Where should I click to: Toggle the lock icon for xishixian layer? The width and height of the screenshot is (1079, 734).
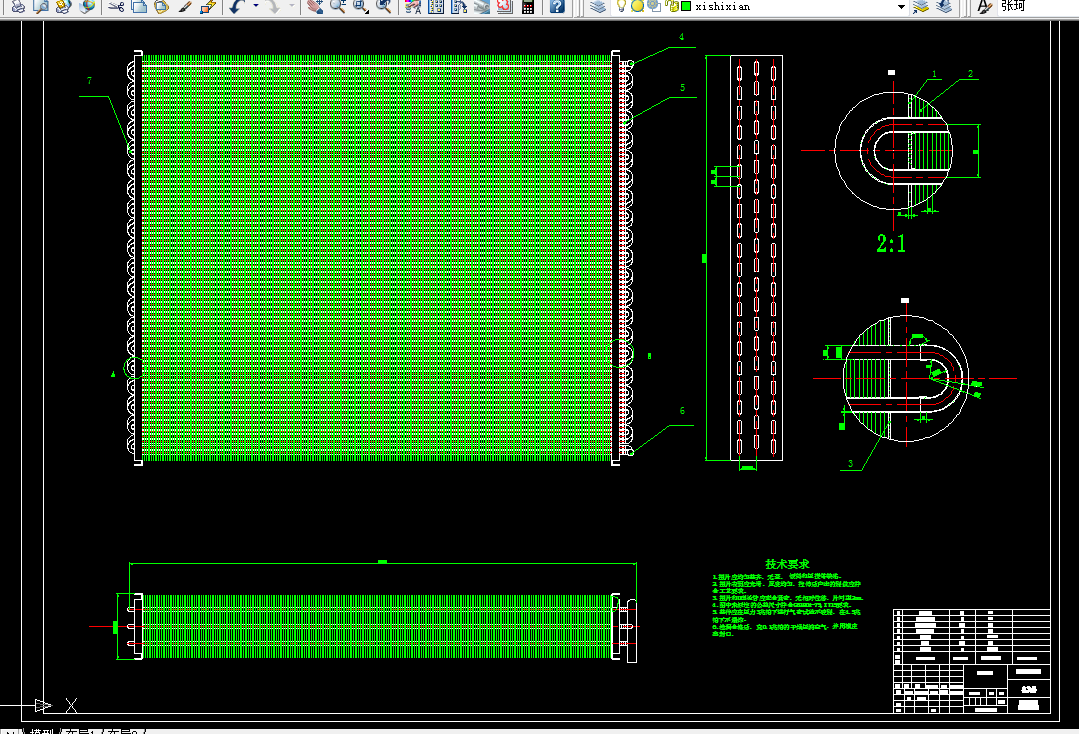671,6
